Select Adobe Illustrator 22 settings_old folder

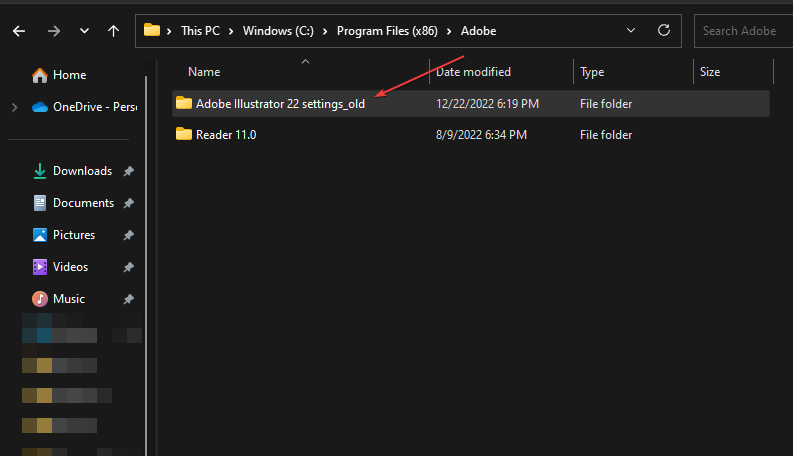coord(280,104)
